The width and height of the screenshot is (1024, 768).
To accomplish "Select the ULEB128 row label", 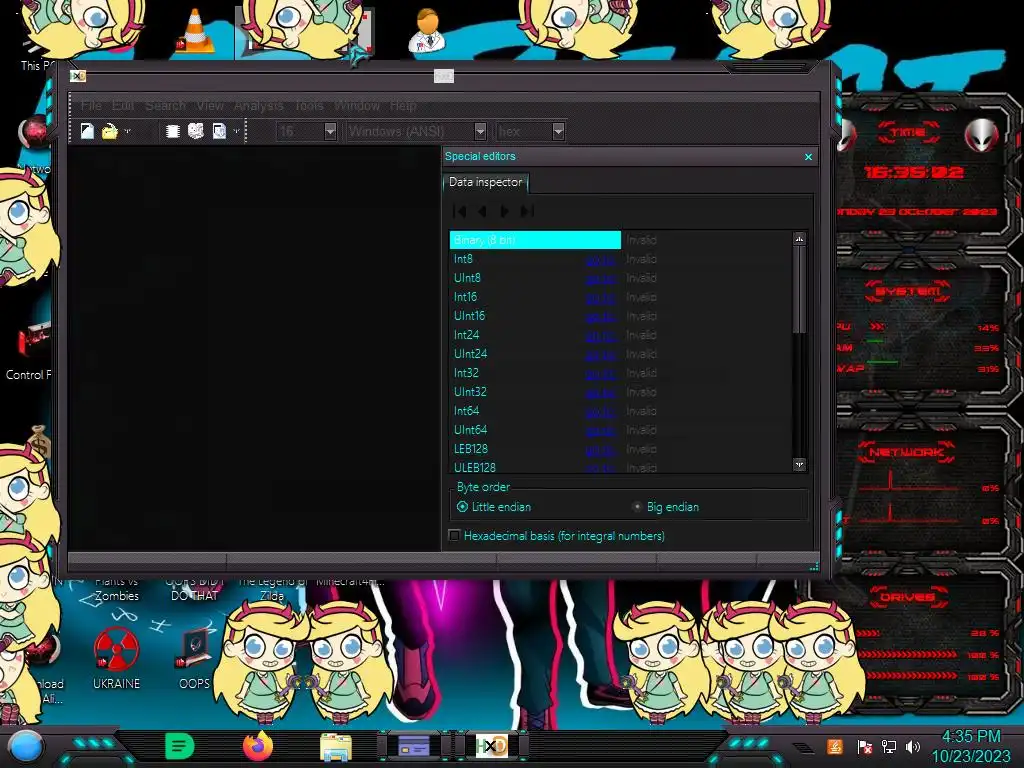I will pos(475,468).
